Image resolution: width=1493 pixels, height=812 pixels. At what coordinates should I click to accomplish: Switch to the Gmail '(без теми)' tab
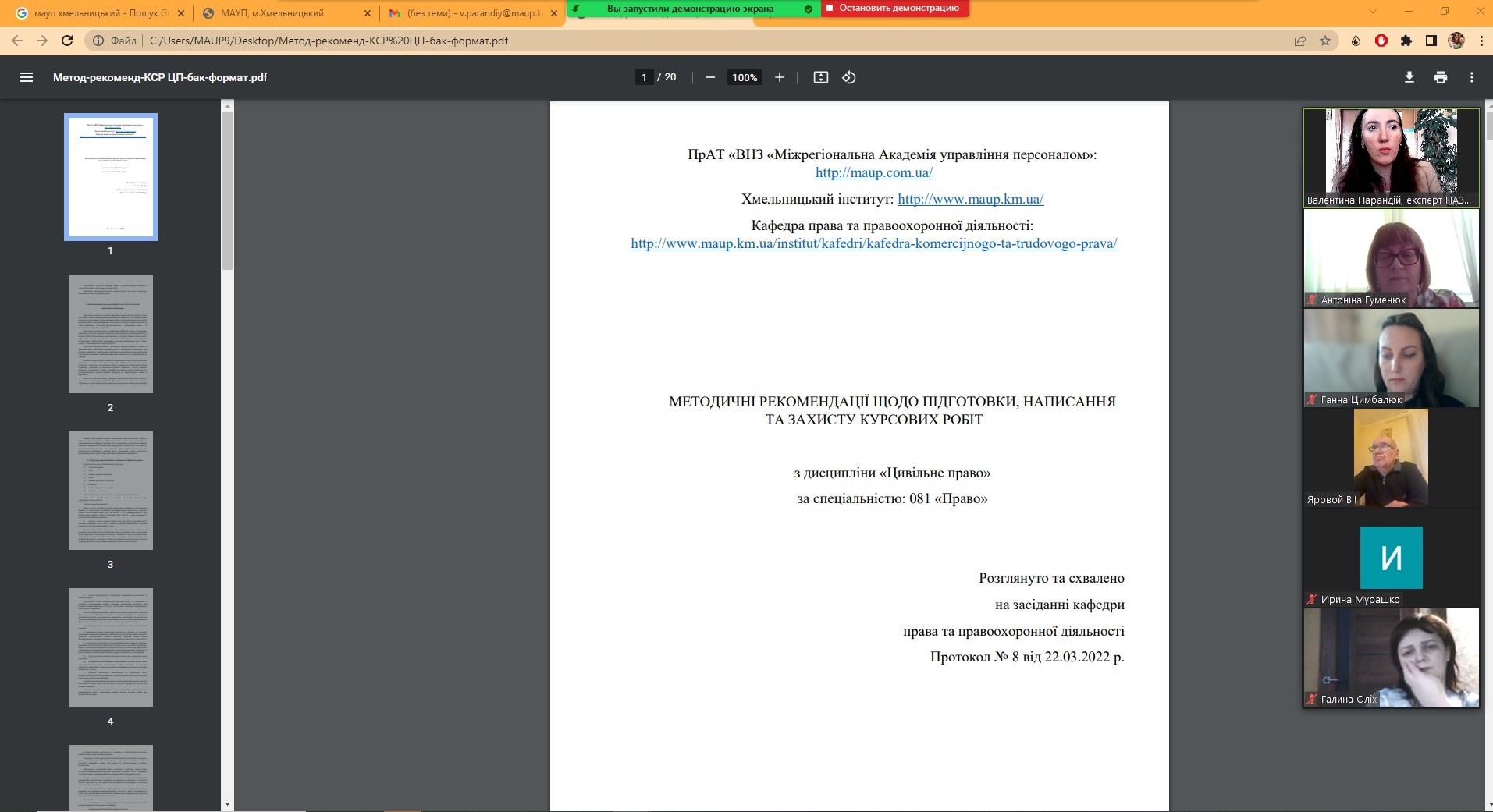coord(472,13)
